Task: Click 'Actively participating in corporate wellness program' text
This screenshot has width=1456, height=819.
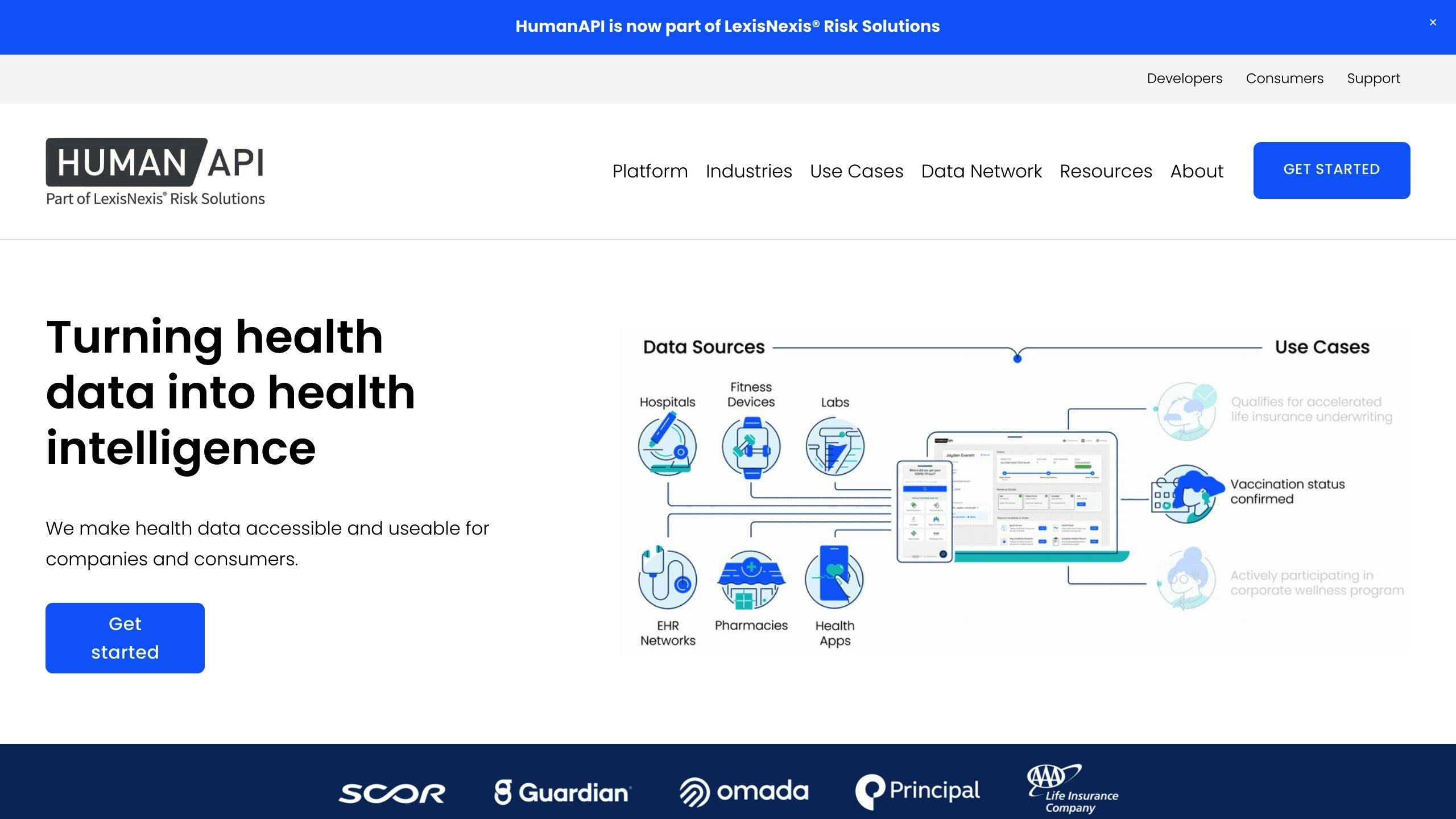Action: (1317, 582)
